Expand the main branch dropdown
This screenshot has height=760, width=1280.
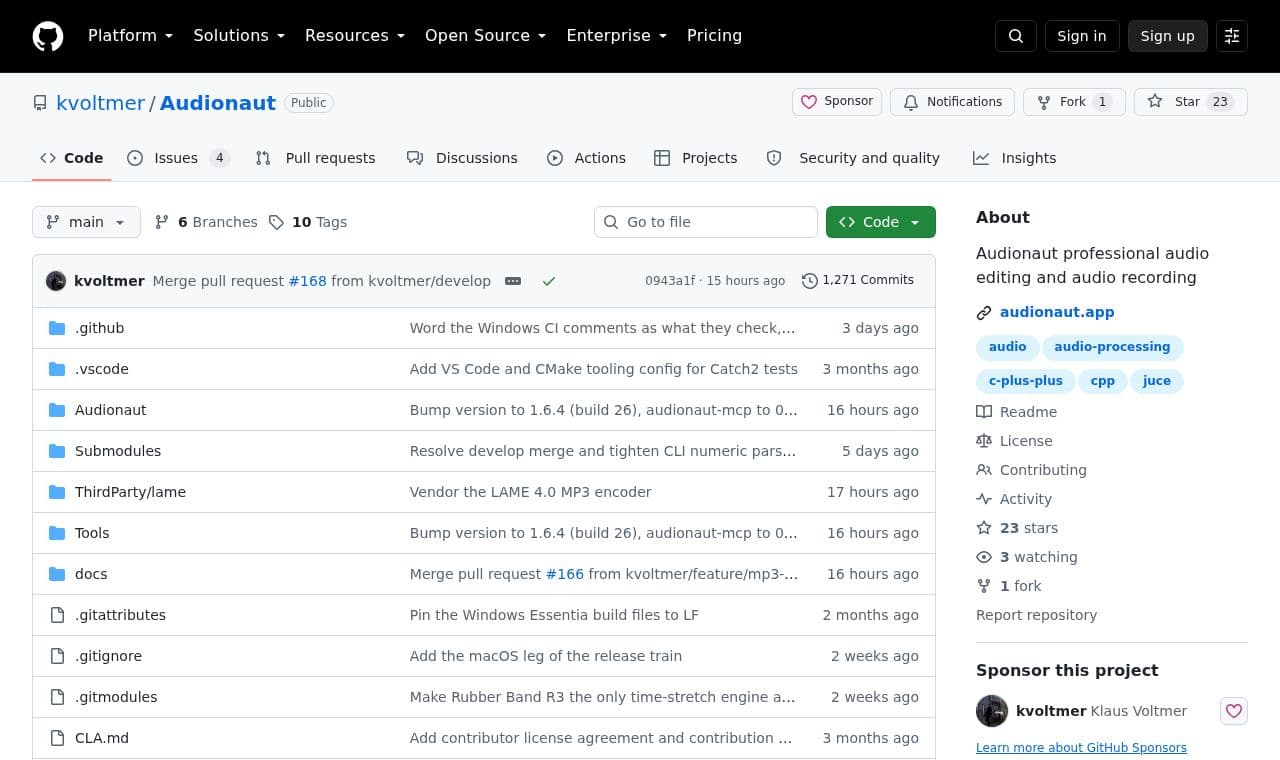click(86, 222)
